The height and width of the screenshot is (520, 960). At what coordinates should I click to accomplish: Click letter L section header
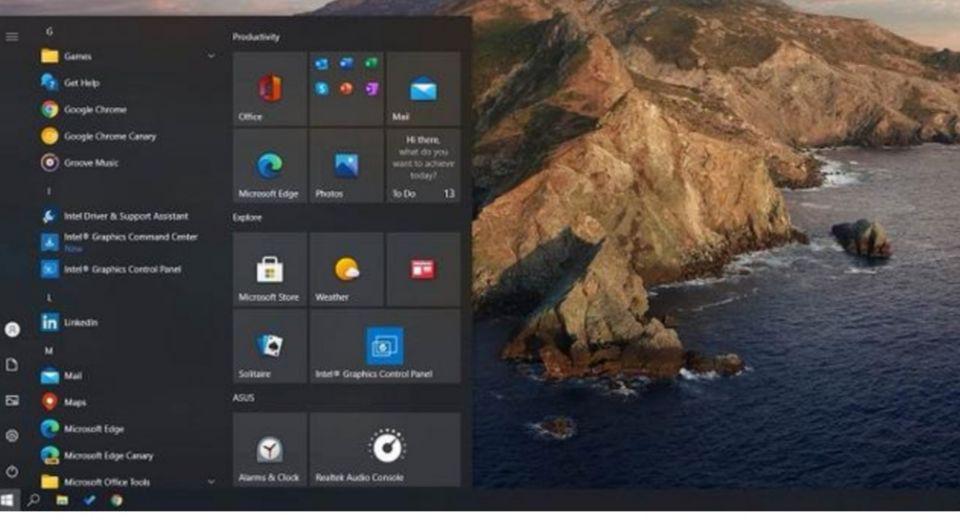coord(49,298)
